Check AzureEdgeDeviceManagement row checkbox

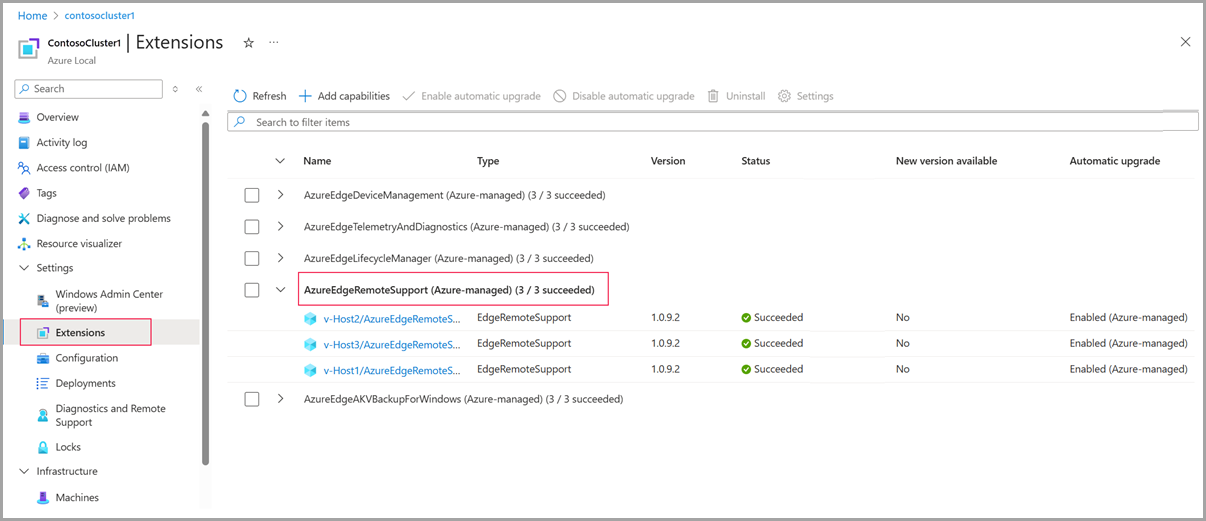click(x=252, y=195)
